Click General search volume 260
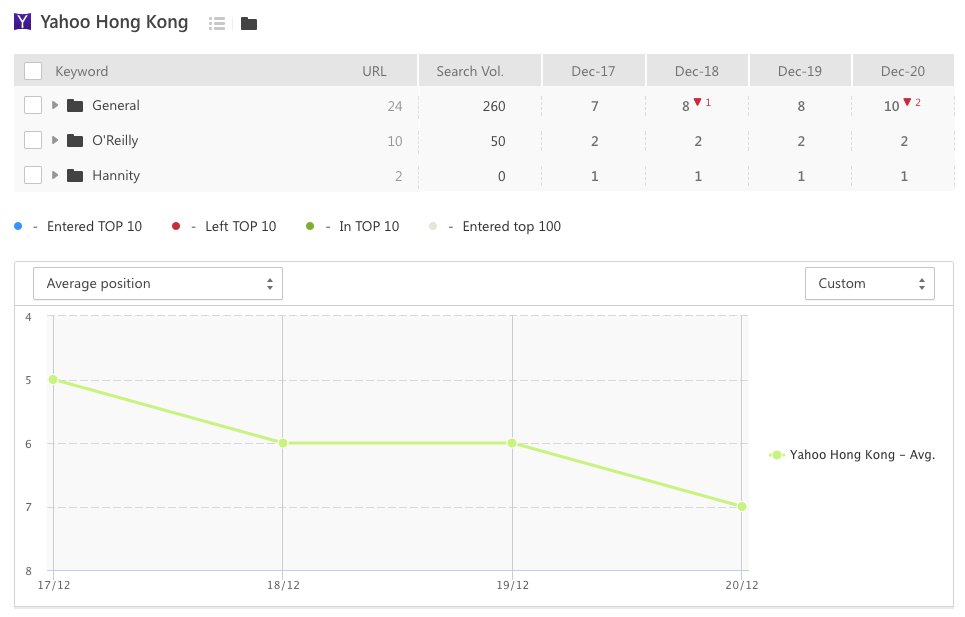This screenshot has width=965, height=617. [x=494, y=106]
